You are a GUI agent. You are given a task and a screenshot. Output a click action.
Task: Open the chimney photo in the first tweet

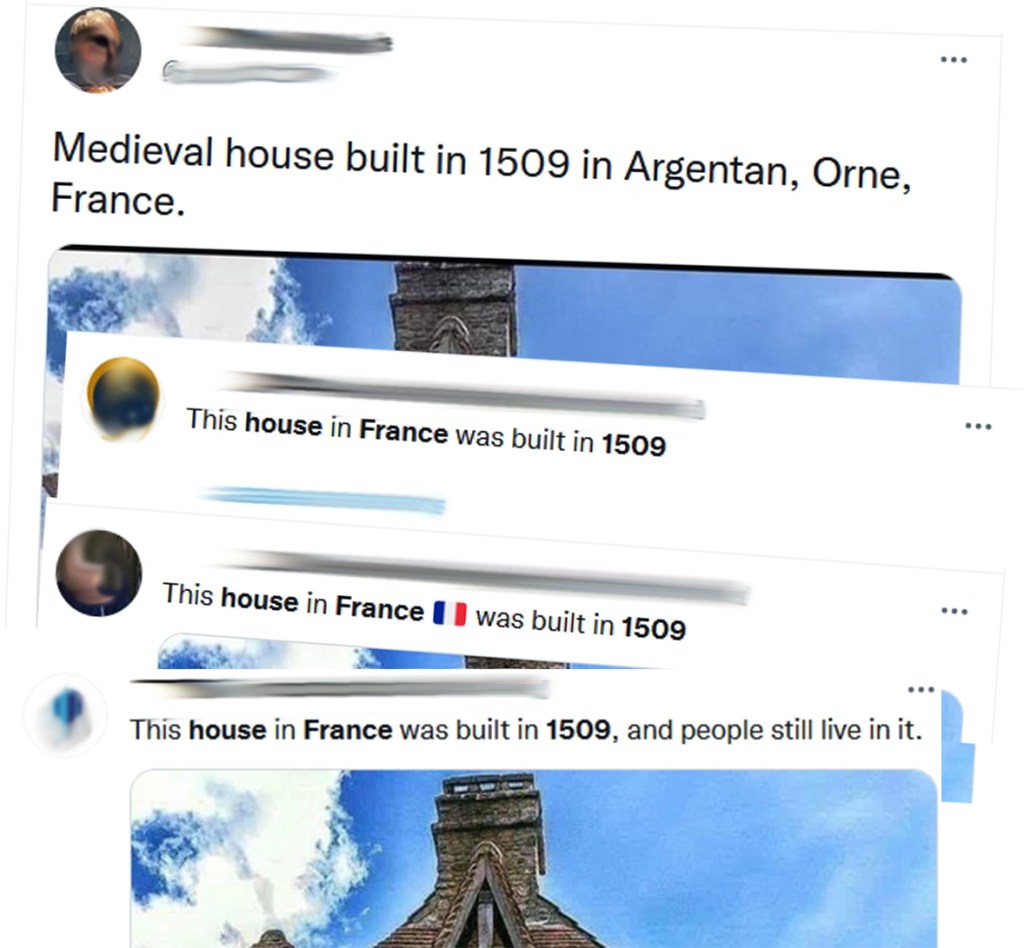504,304
